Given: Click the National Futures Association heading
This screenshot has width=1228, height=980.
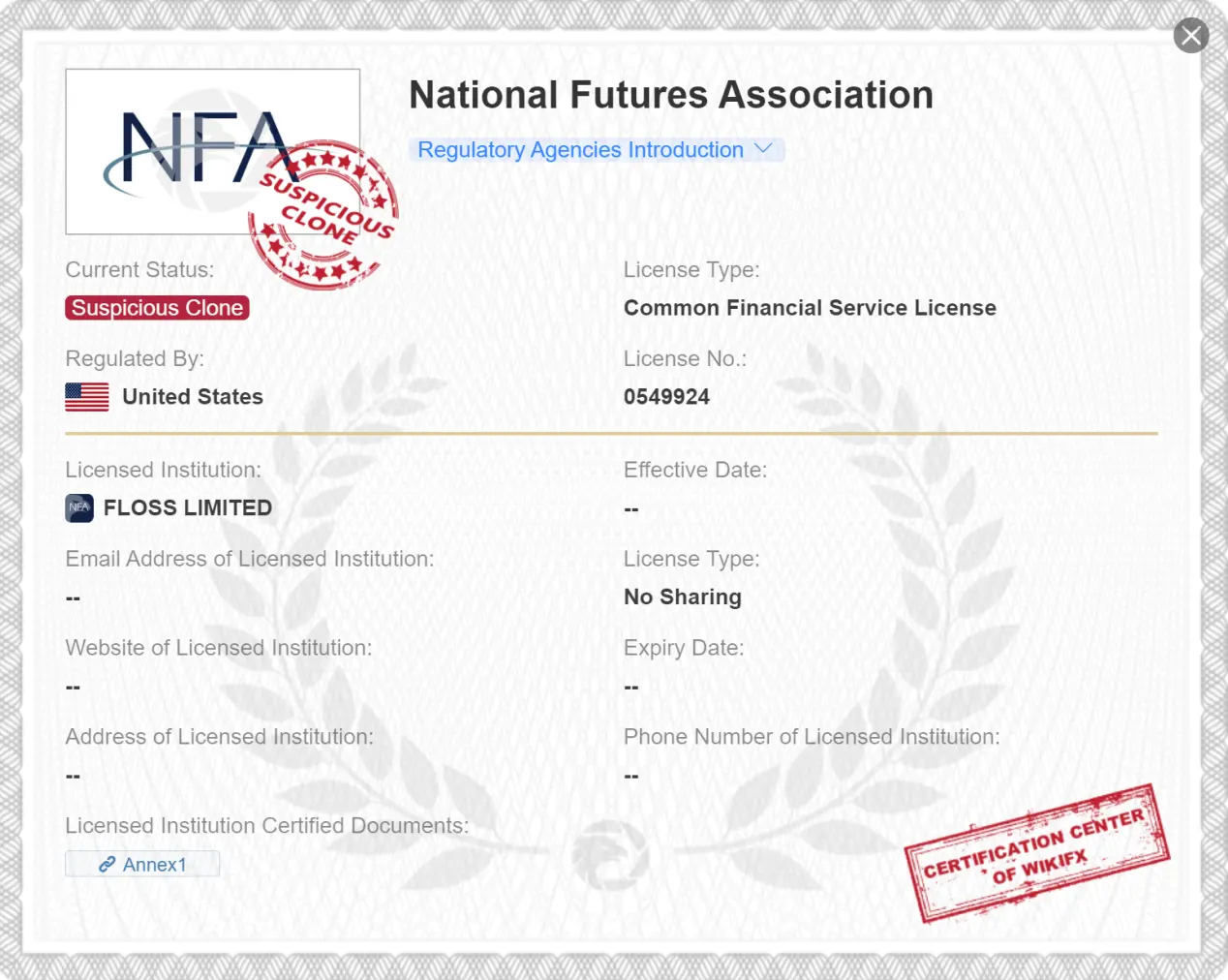Looking at the screenshot, I should (x=670, y=95).
